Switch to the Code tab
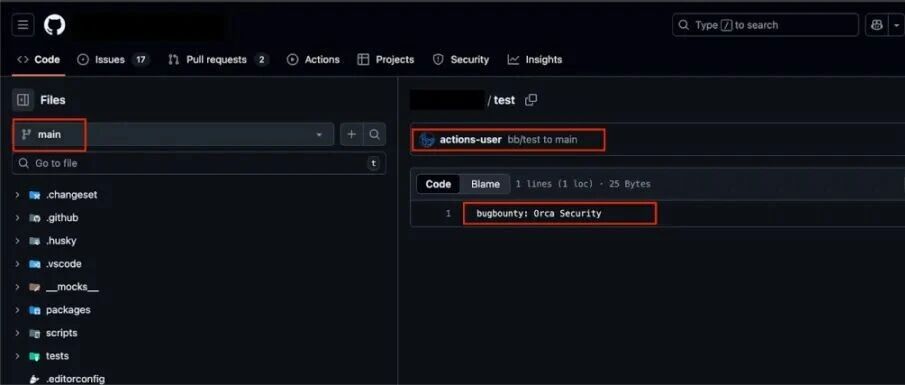The image size is (905, 385). [x=39, y=59]
